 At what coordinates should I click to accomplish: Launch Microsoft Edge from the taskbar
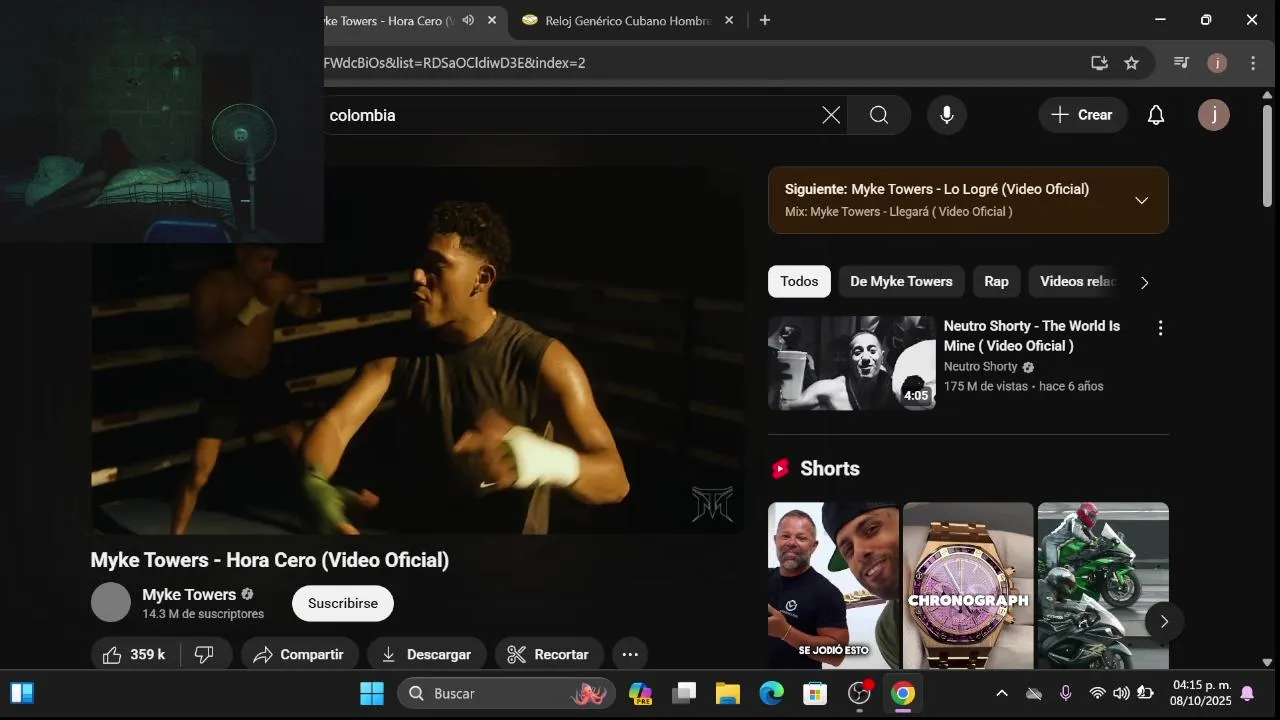click(771, 693)
